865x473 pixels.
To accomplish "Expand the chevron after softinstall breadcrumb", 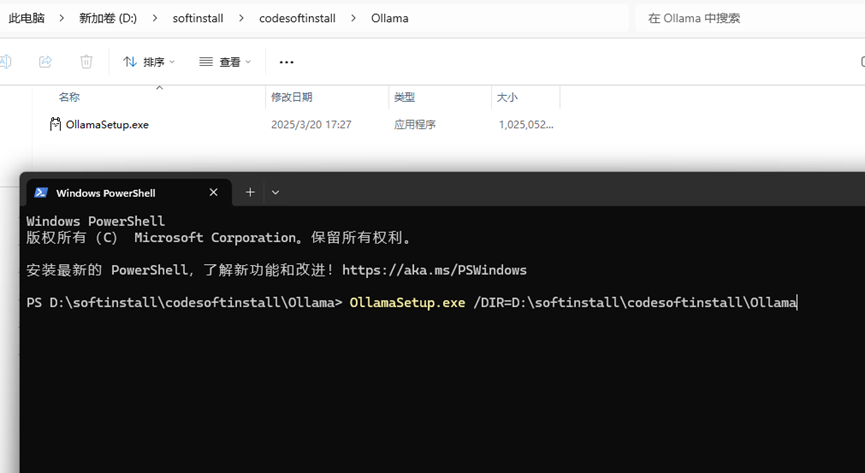I will (x=242, y=18).
